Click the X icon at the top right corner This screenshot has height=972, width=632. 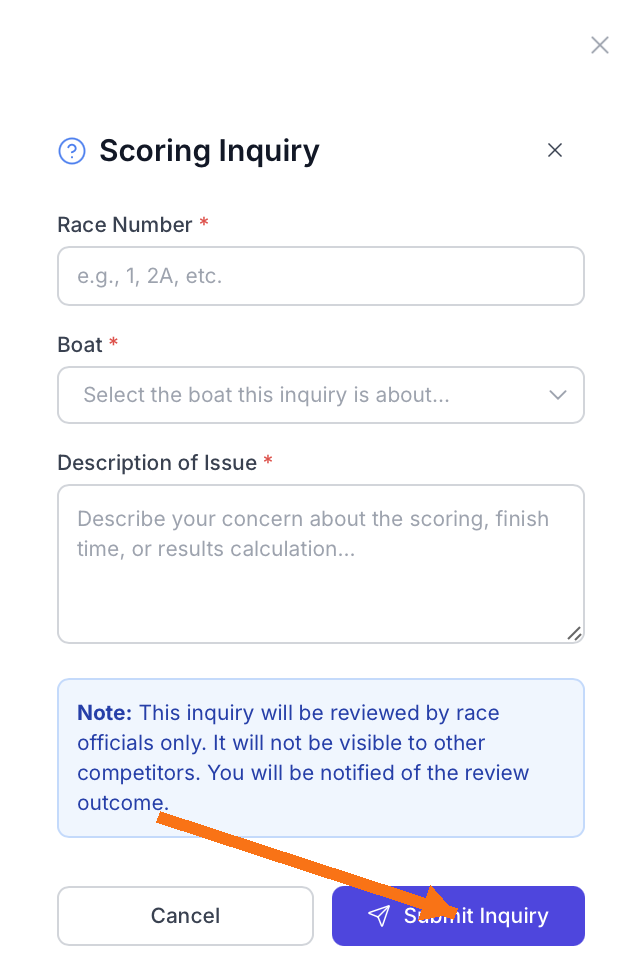point(599,45)
